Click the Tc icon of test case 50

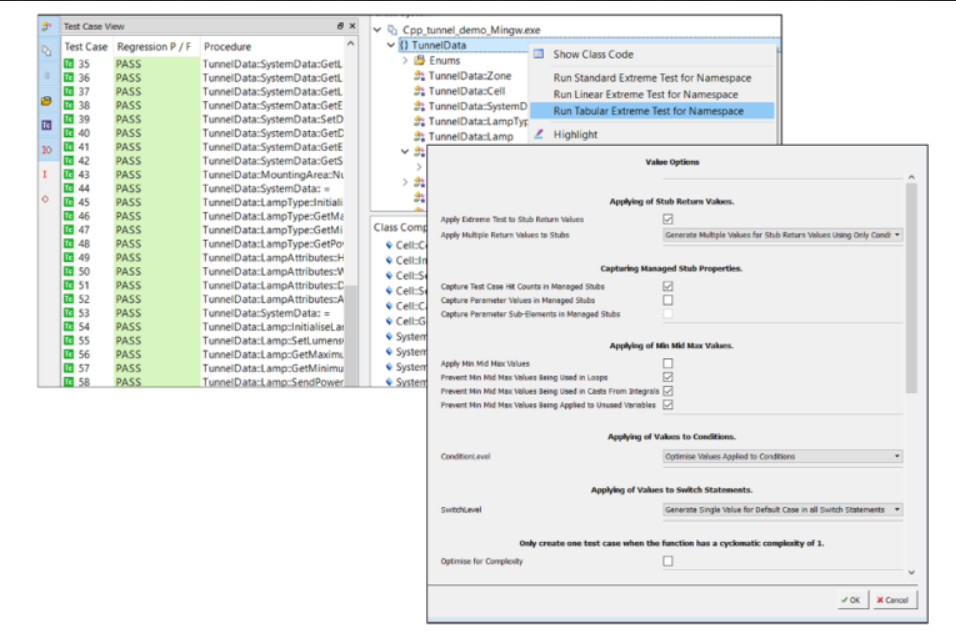pyautogui.click(x=69, y=271)
